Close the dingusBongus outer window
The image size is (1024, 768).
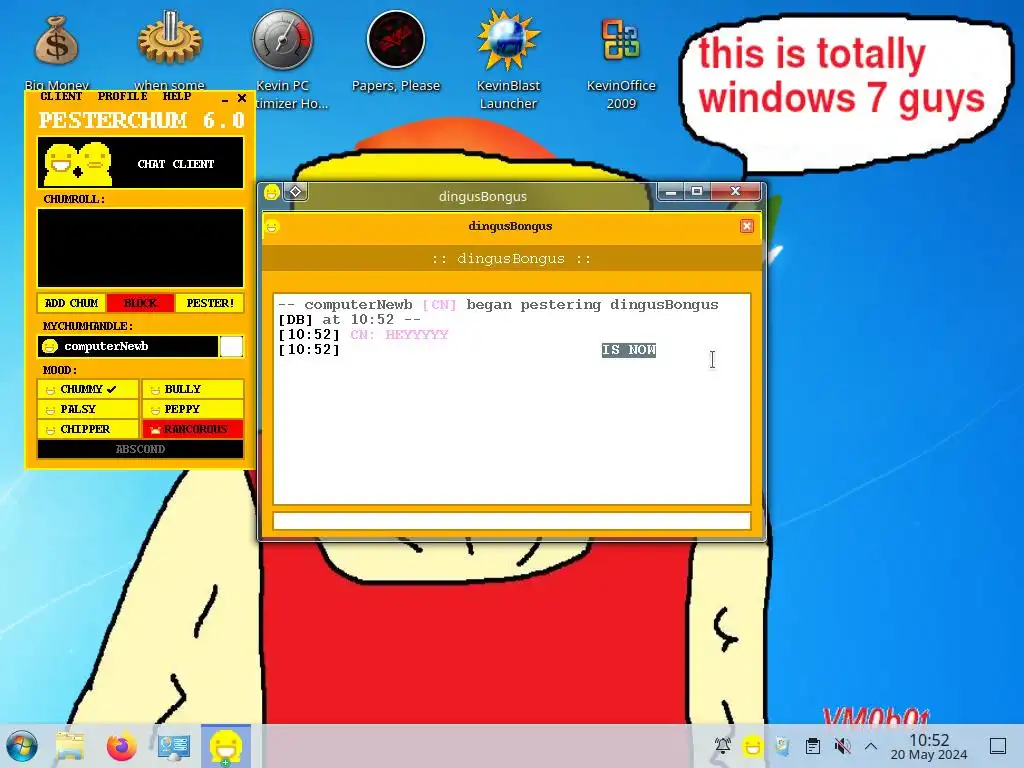click(x=735, y=191)
